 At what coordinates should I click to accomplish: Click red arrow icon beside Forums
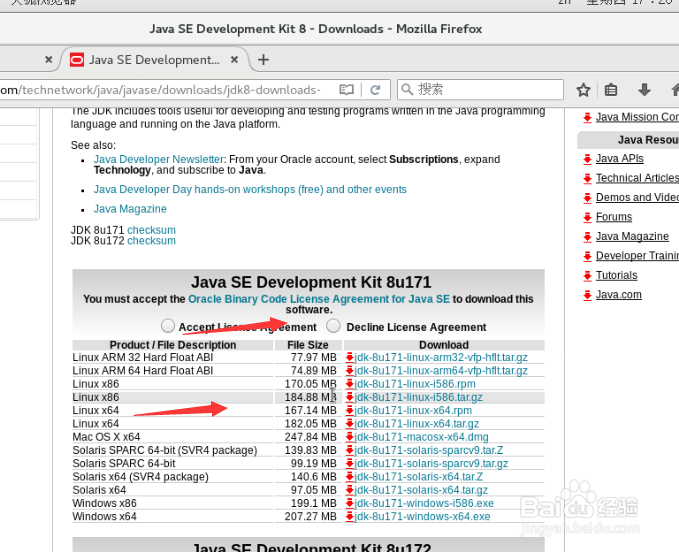click(x=587, y=217)
